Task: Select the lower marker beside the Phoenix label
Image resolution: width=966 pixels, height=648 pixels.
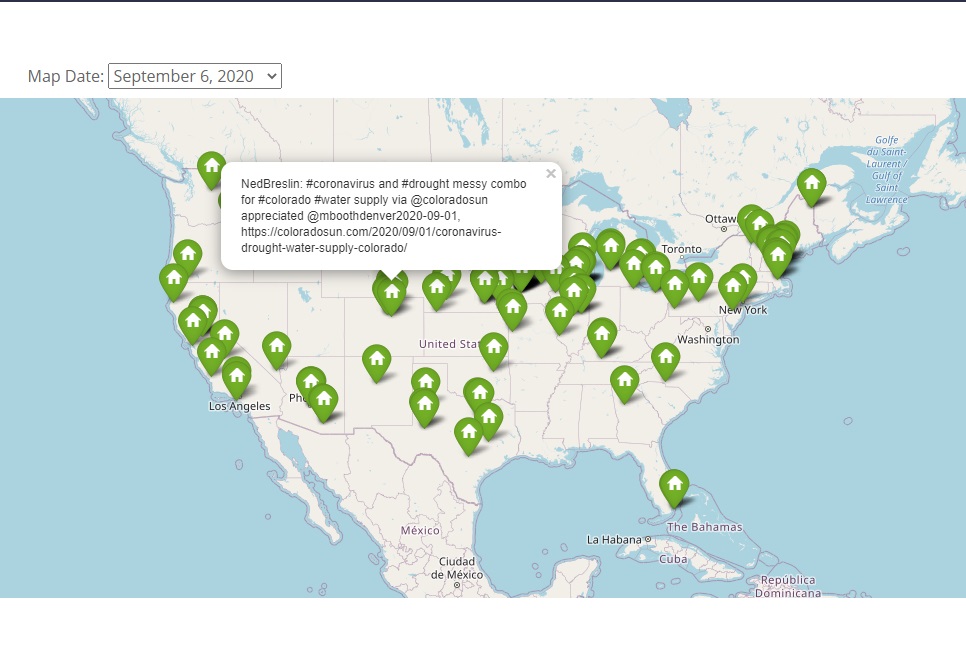Action: coord(323,400)
